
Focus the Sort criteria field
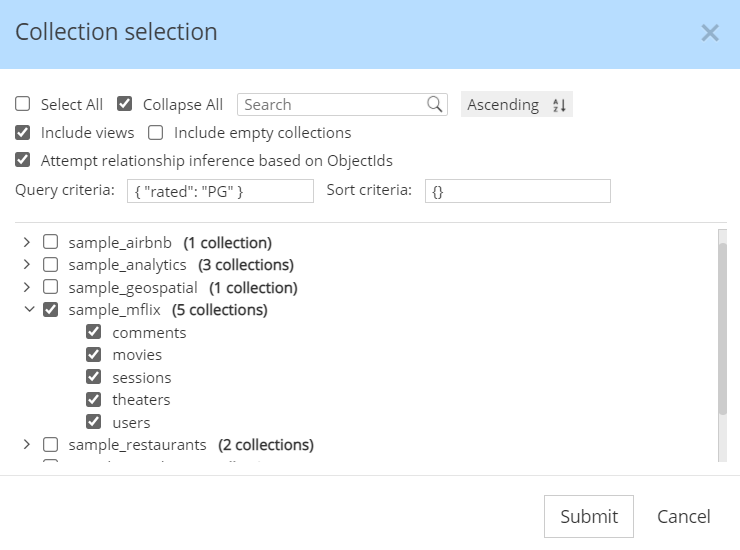pos(517,191)
